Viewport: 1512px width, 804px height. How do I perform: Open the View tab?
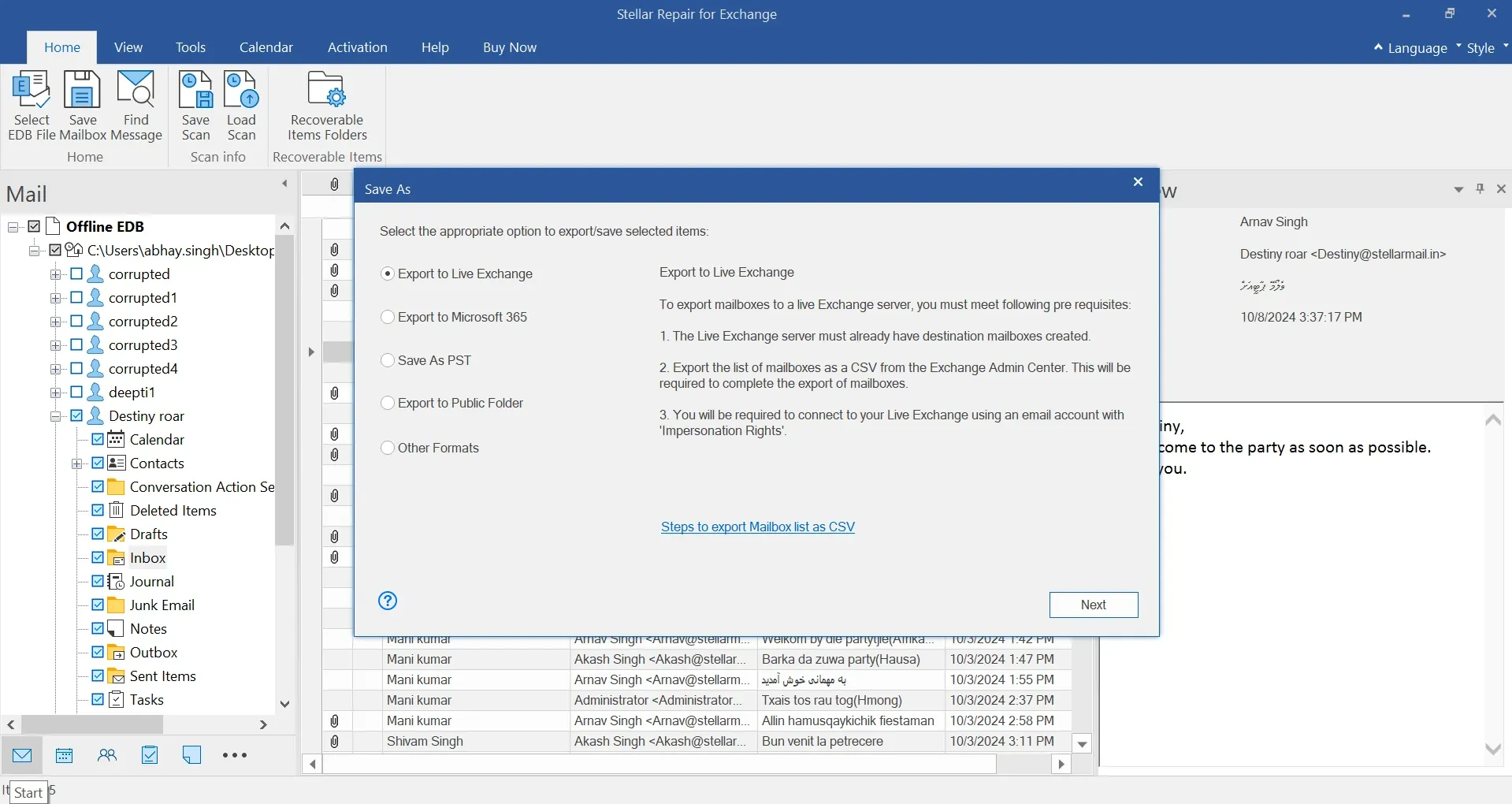point(128,47)
